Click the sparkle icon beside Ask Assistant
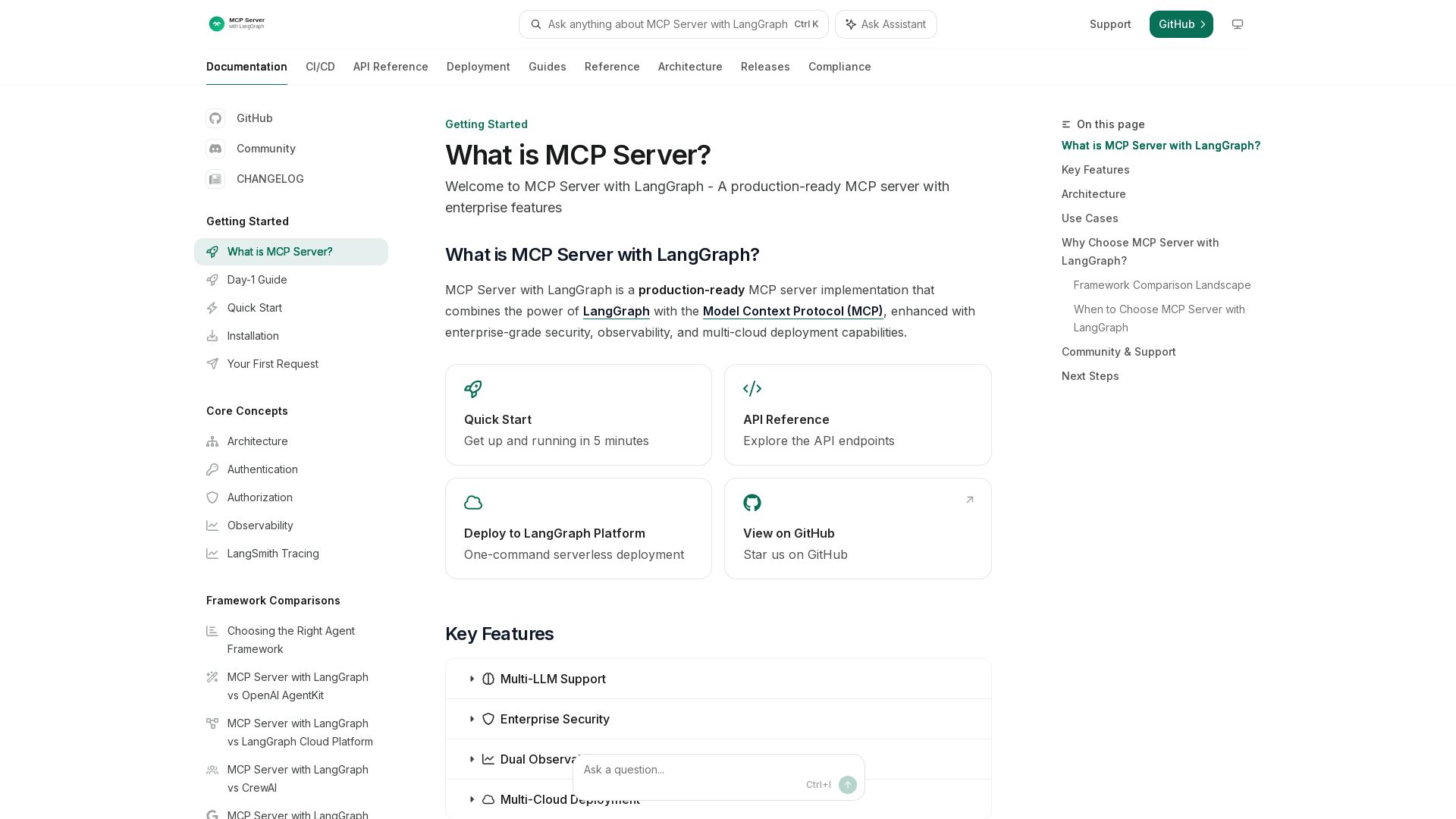Viewport: 1456px width, 819px height. (851, 24)
